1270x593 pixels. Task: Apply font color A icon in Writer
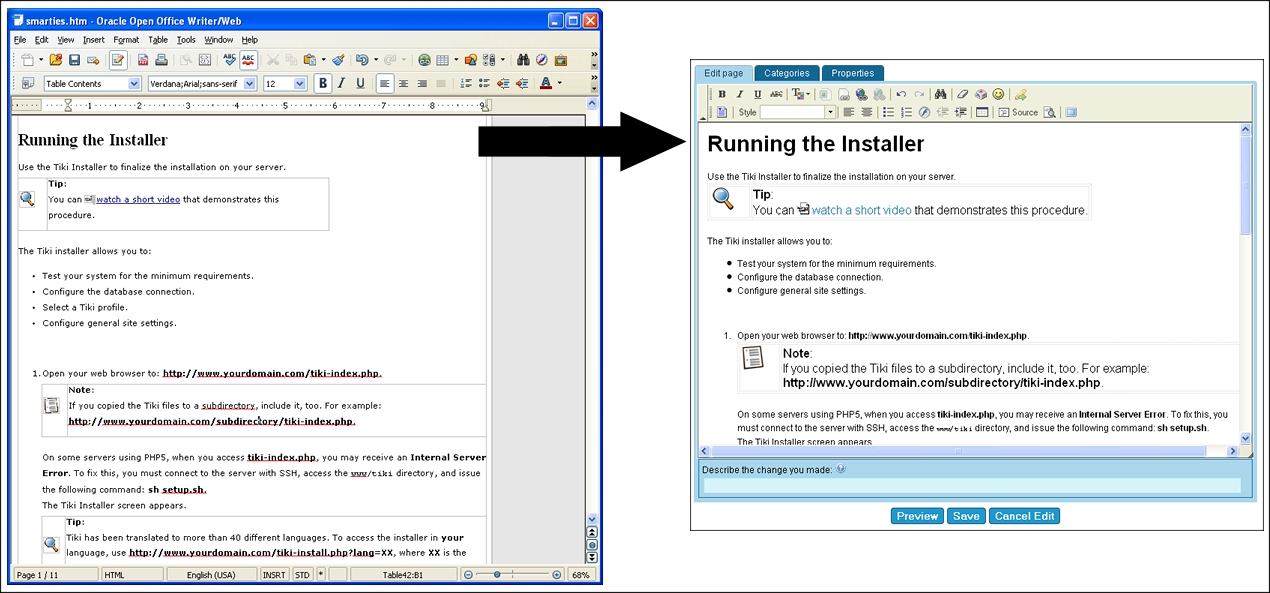click(x=545, y=84)
